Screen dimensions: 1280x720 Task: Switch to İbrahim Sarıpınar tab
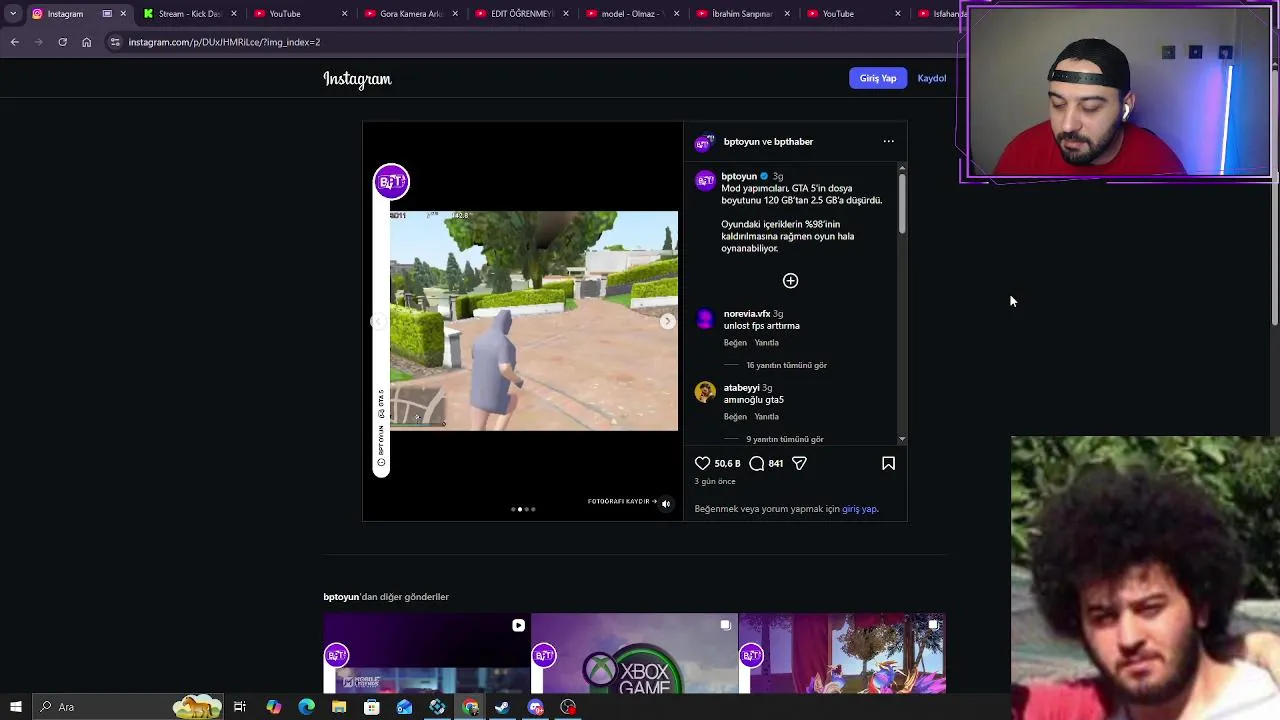742,14
